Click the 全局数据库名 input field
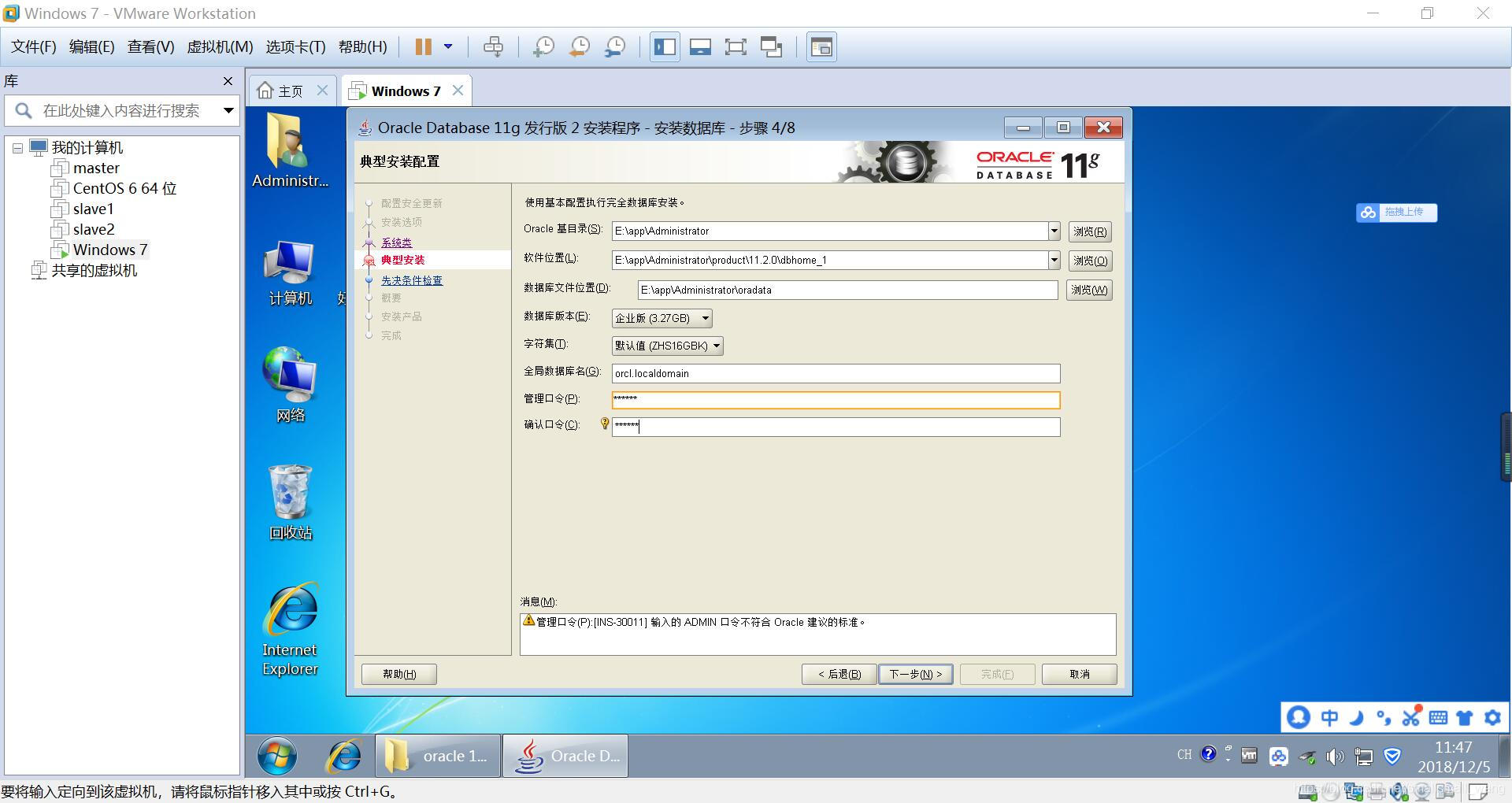Screen dimensions: 1512x803 [836, 373]
